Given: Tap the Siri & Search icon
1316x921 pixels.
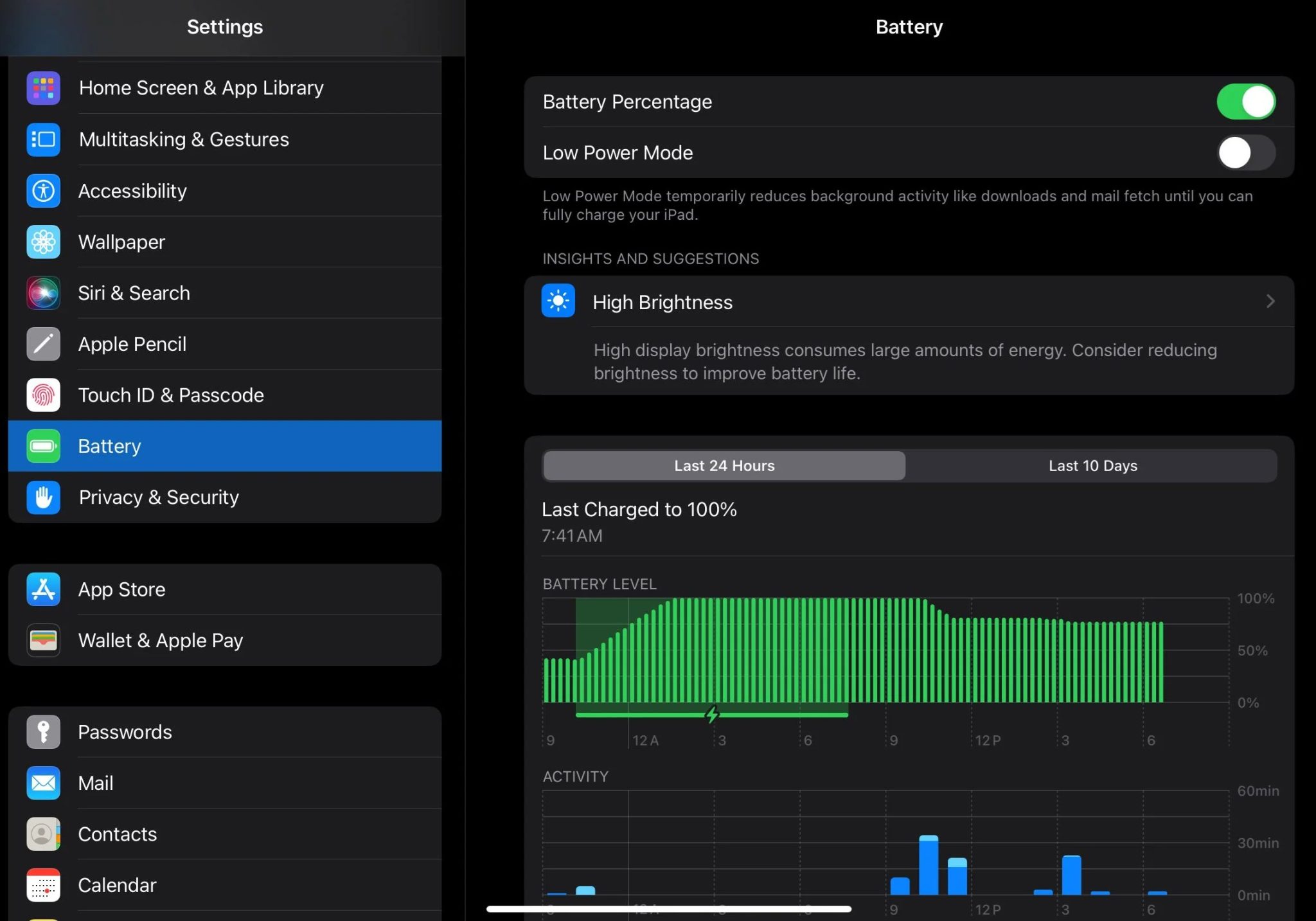Looking at the screenshot, I should (x=43, y=293).
